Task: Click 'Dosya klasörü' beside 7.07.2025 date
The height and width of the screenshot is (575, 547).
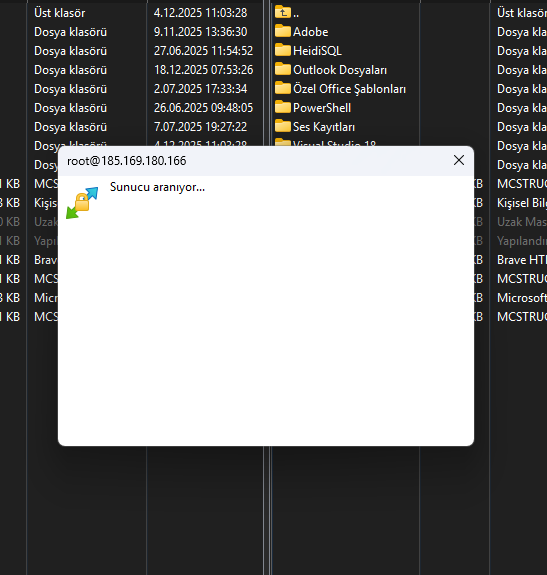Action: (70, 127)
